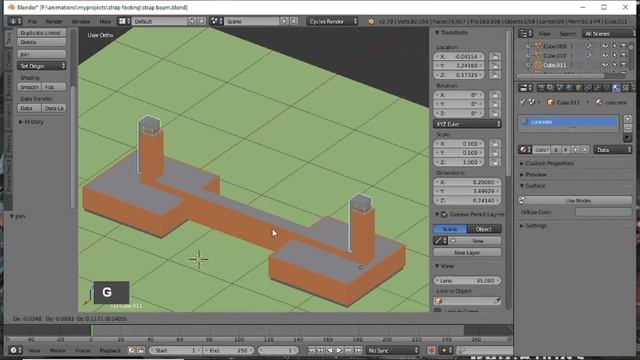
Task: Click the Duplicate Linked button
Action: (42, 33)
